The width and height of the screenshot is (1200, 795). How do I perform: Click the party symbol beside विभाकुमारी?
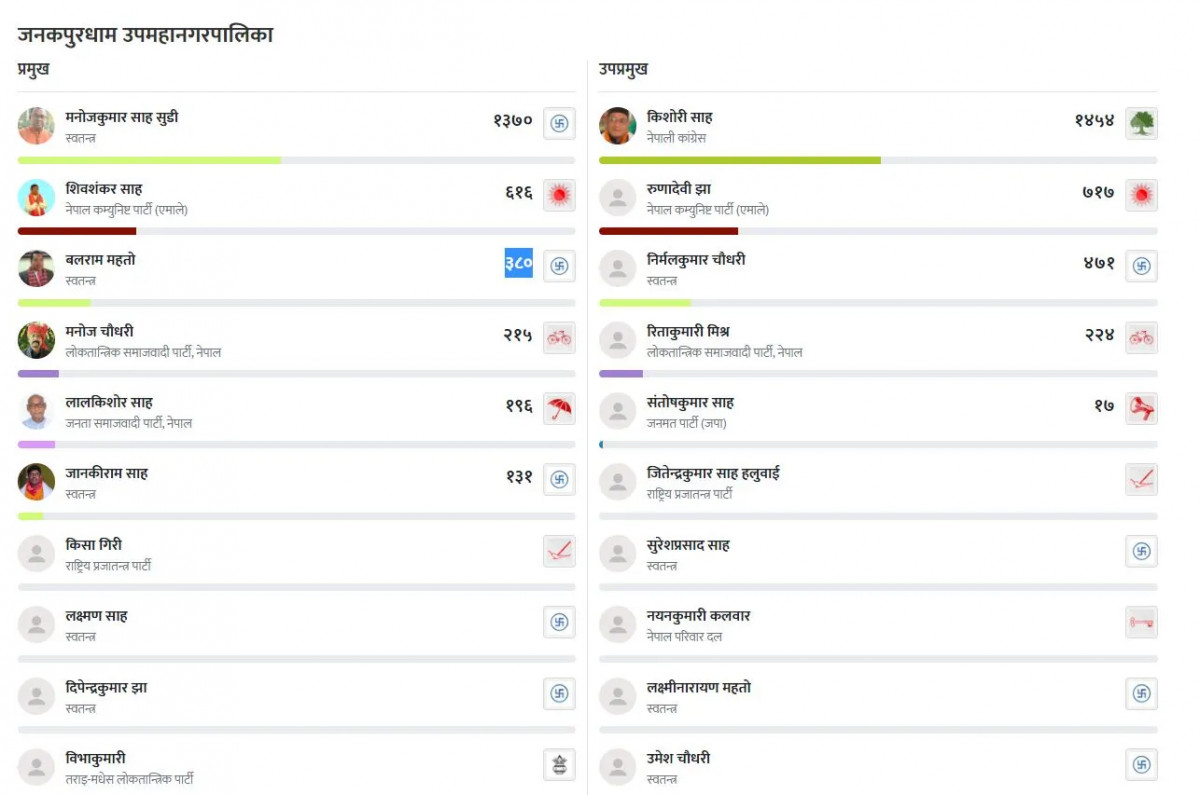pyautogui.click(x=559, y=765)
